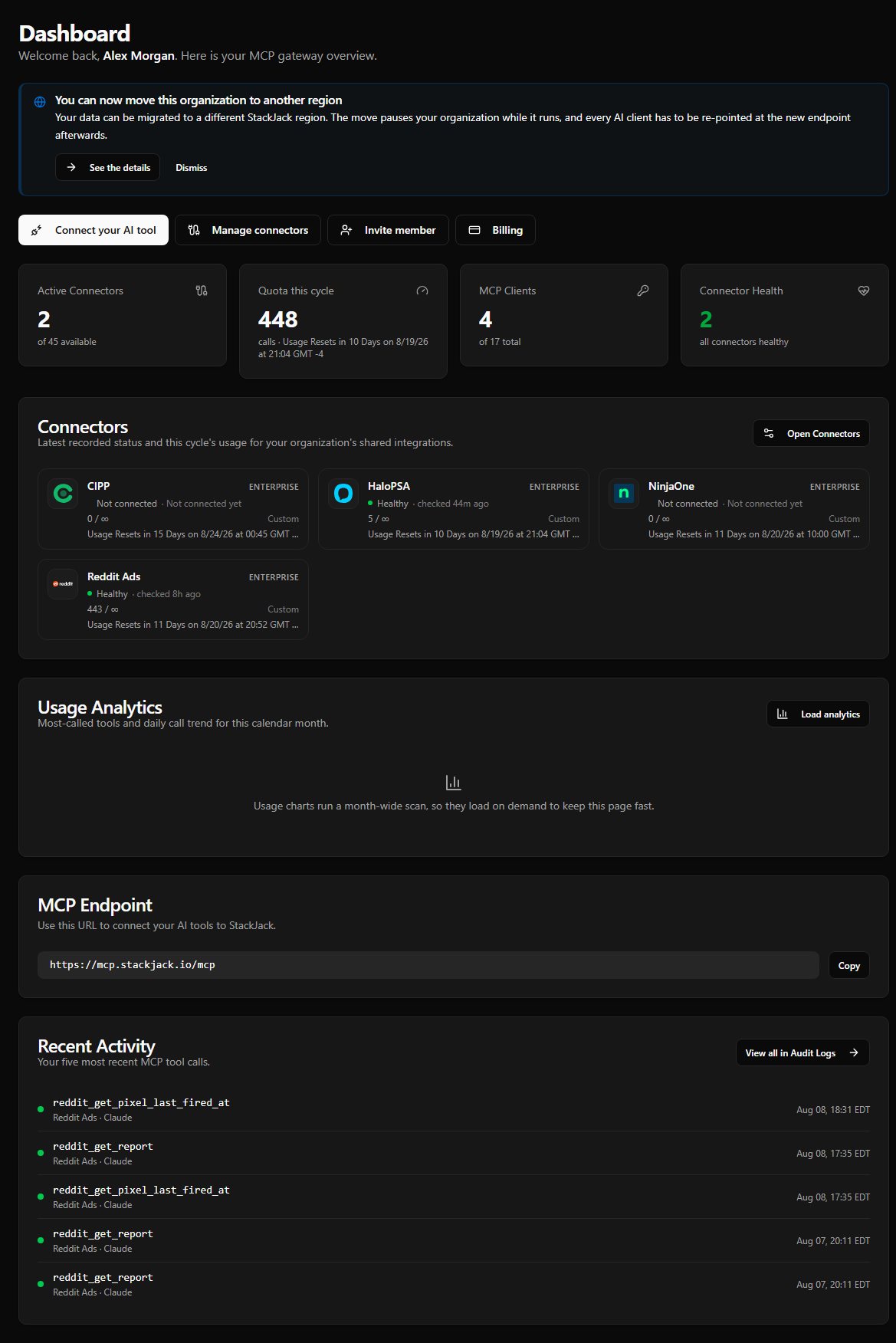Open Connectors settings button
The width and height of the screenshot is (896, 1343).
click(811, 433)
